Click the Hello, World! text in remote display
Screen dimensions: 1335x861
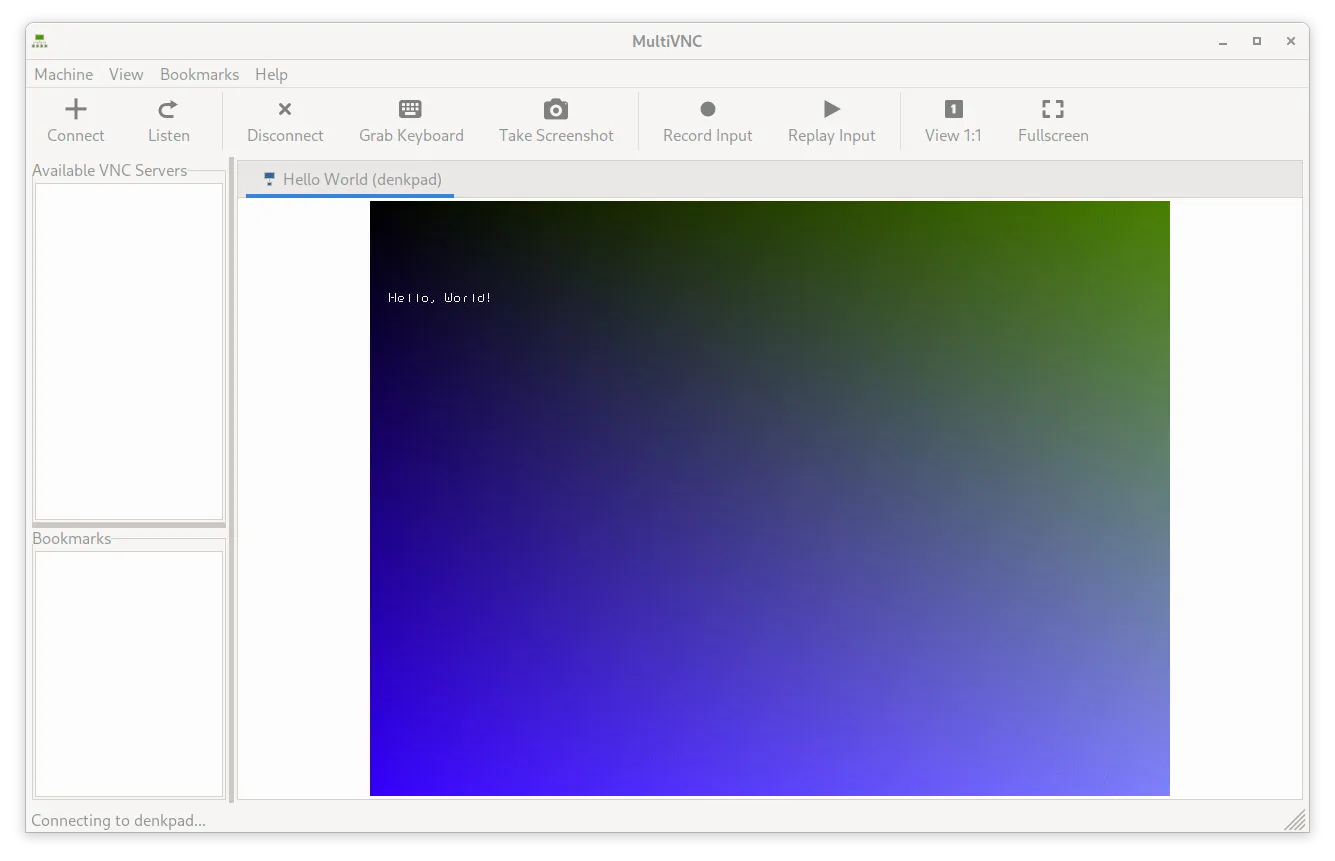tap(439, 298)
